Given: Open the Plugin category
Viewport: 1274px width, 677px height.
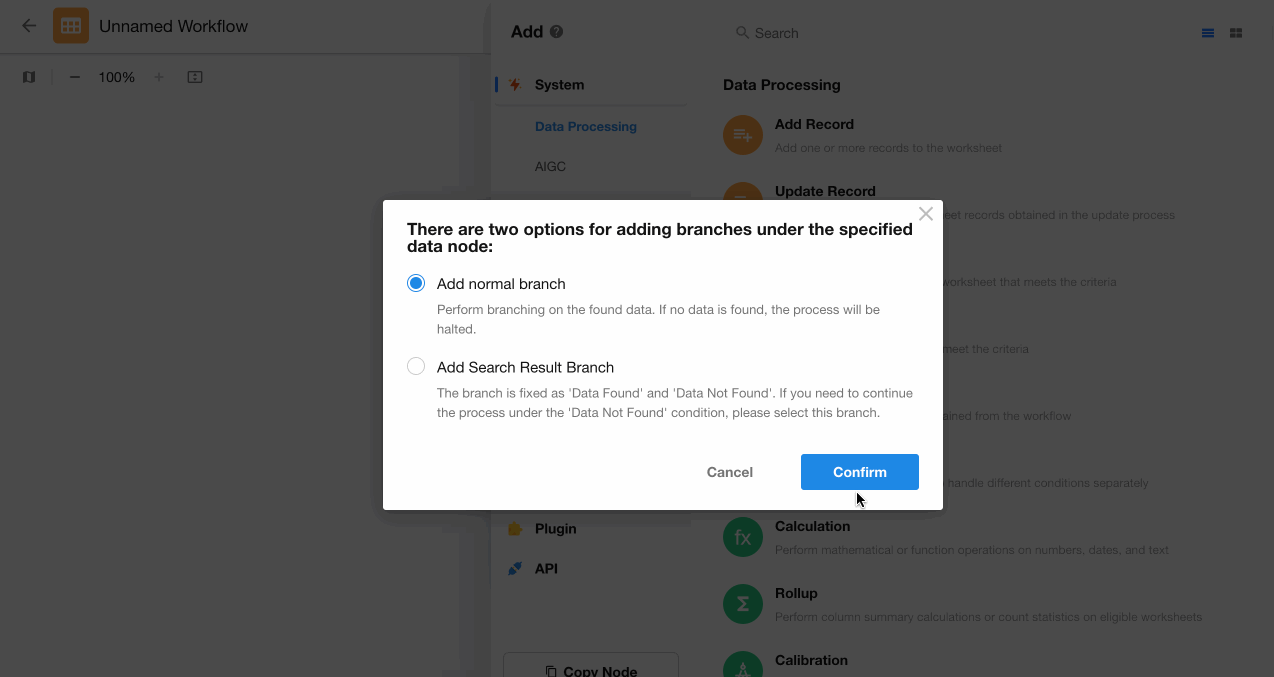Looking at the screenshot, I should point(555,529).
